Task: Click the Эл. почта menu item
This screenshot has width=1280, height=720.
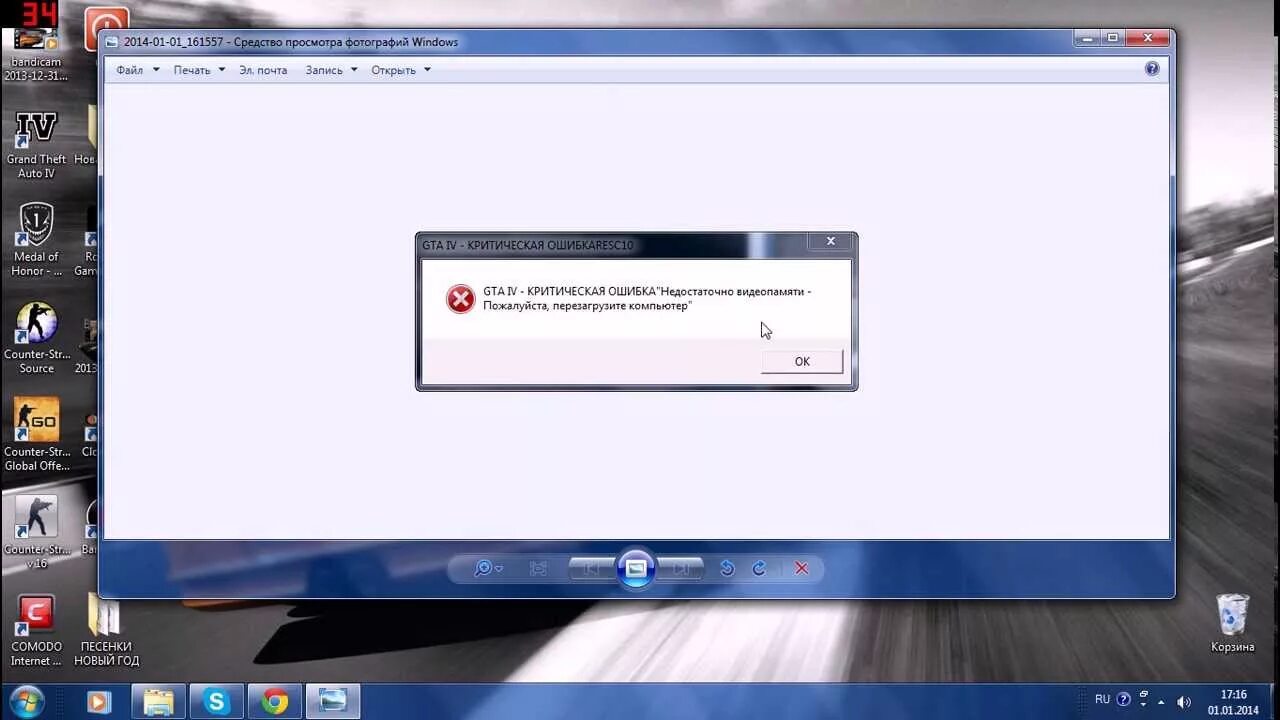Action: click(x=263, y=70)
